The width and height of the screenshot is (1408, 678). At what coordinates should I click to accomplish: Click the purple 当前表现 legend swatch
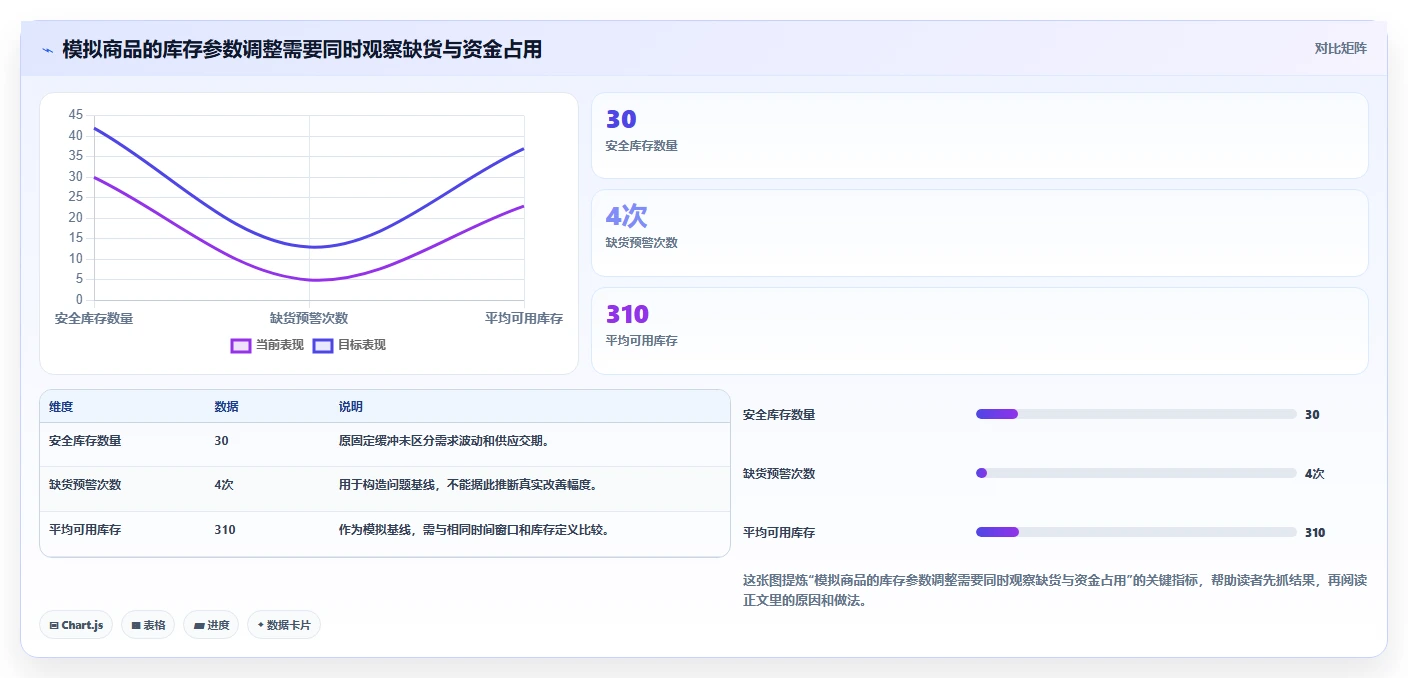tap(241, 345)
